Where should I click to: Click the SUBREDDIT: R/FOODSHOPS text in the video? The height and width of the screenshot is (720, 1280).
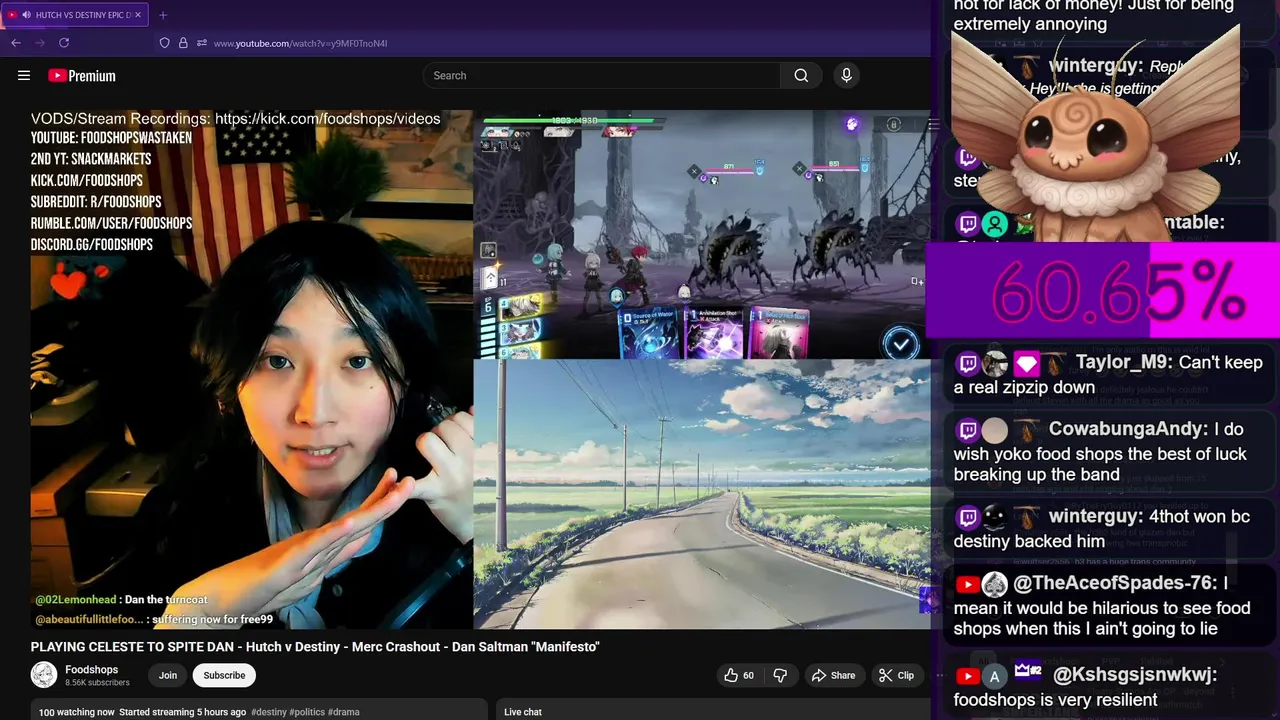tap(96, 202)
